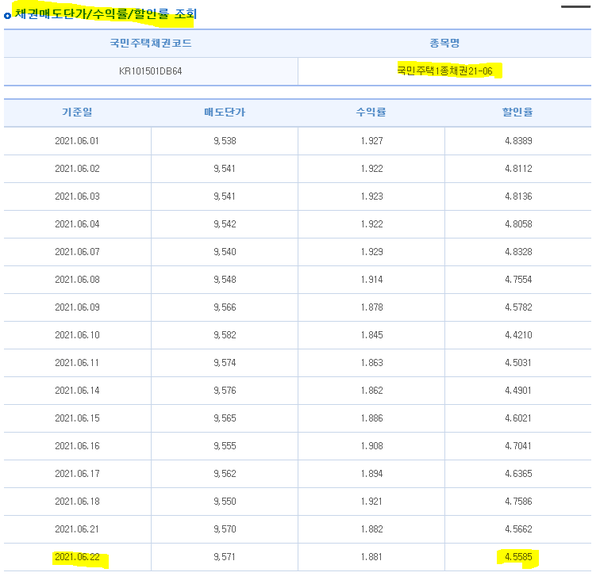Select yield value 1.908
This screenshot has height=580, width=600.
372,446
